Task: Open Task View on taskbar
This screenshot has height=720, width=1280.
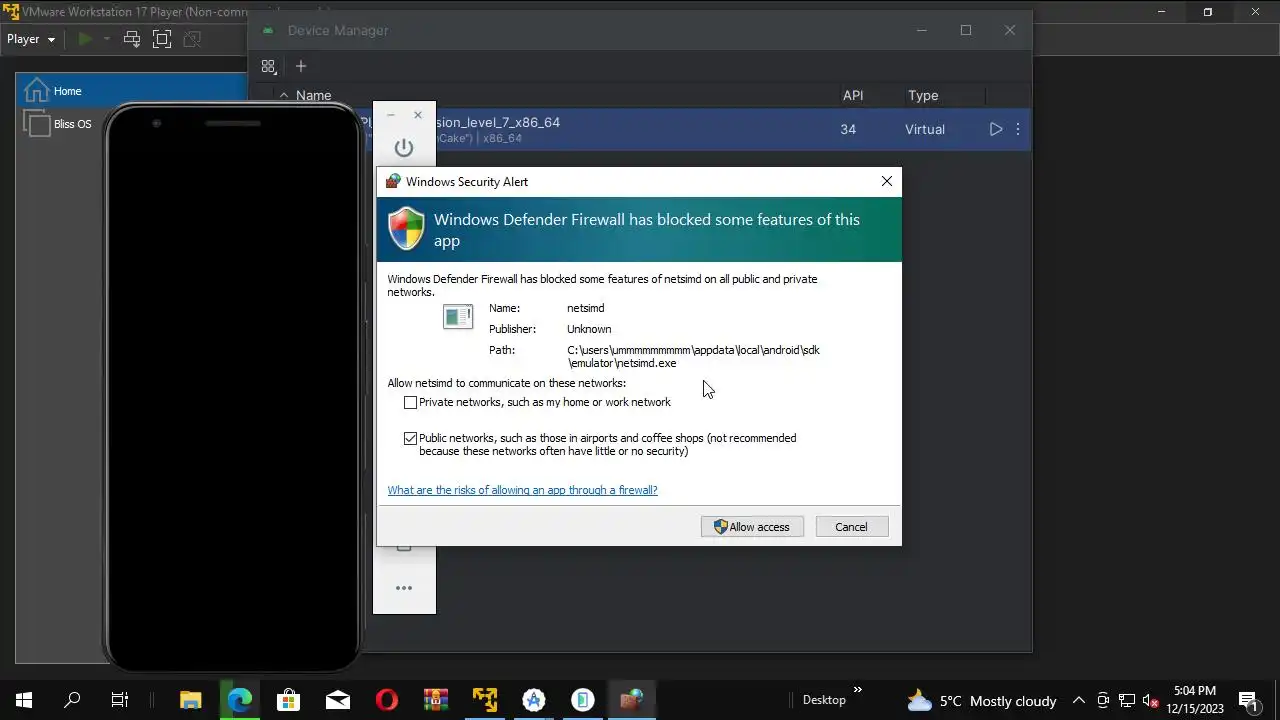Action: [120, 700]
